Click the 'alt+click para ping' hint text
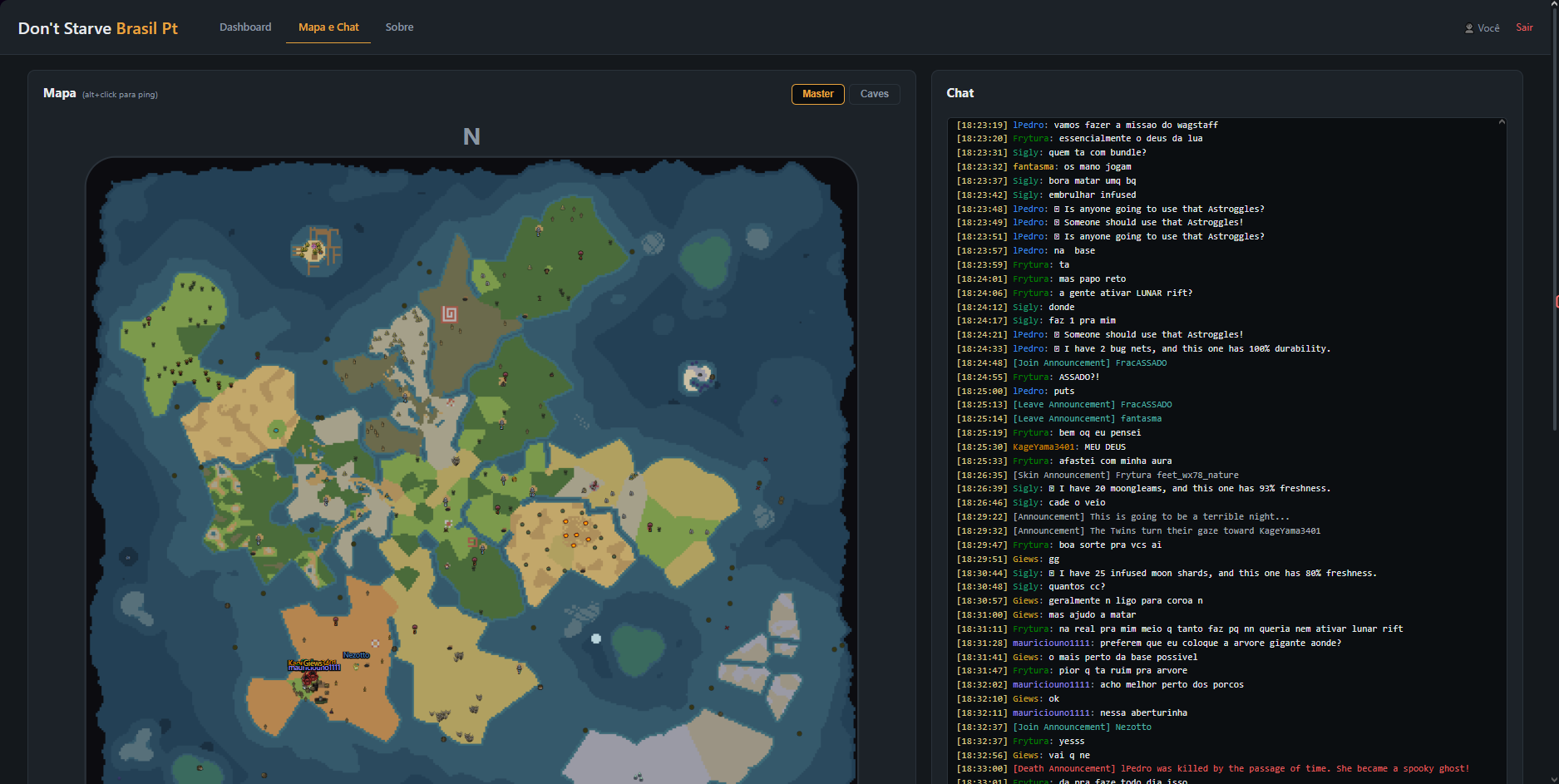This screenshot has height=784, width=1559. [120, 95]
